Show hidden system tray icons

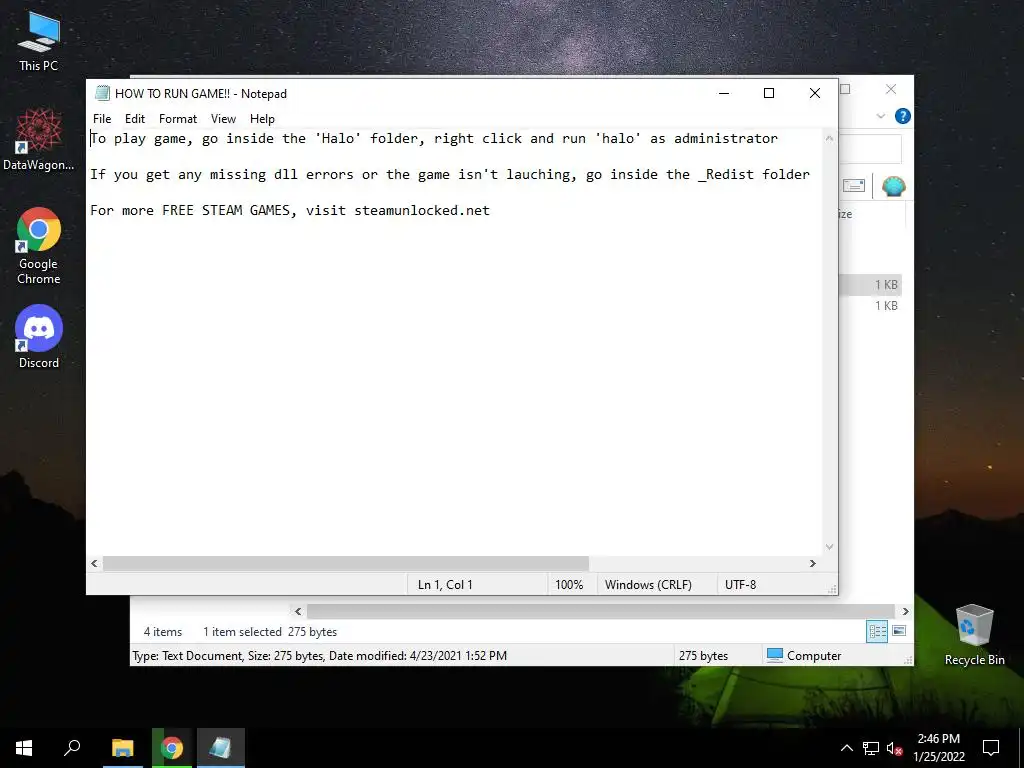coord(846,748)
